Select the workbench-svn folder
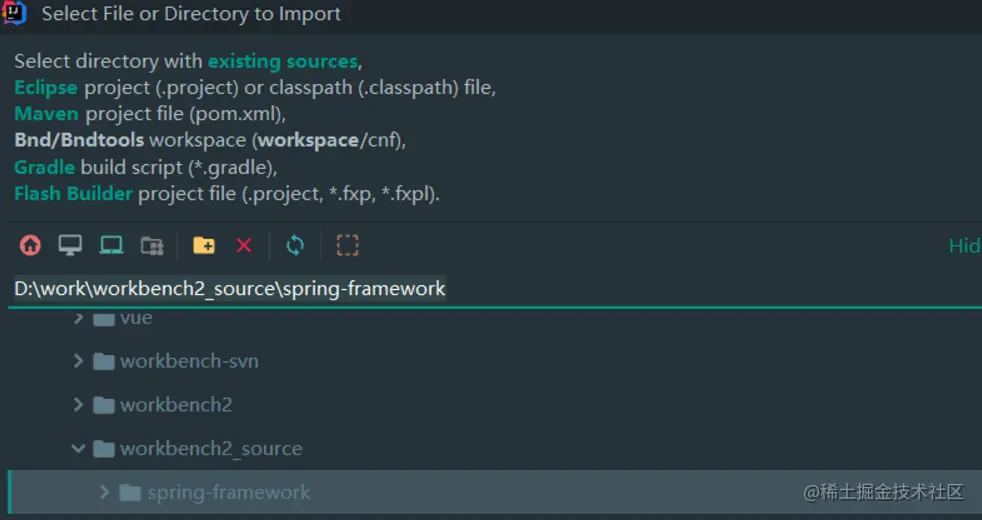The image size is (982, 520). (189, 361)
